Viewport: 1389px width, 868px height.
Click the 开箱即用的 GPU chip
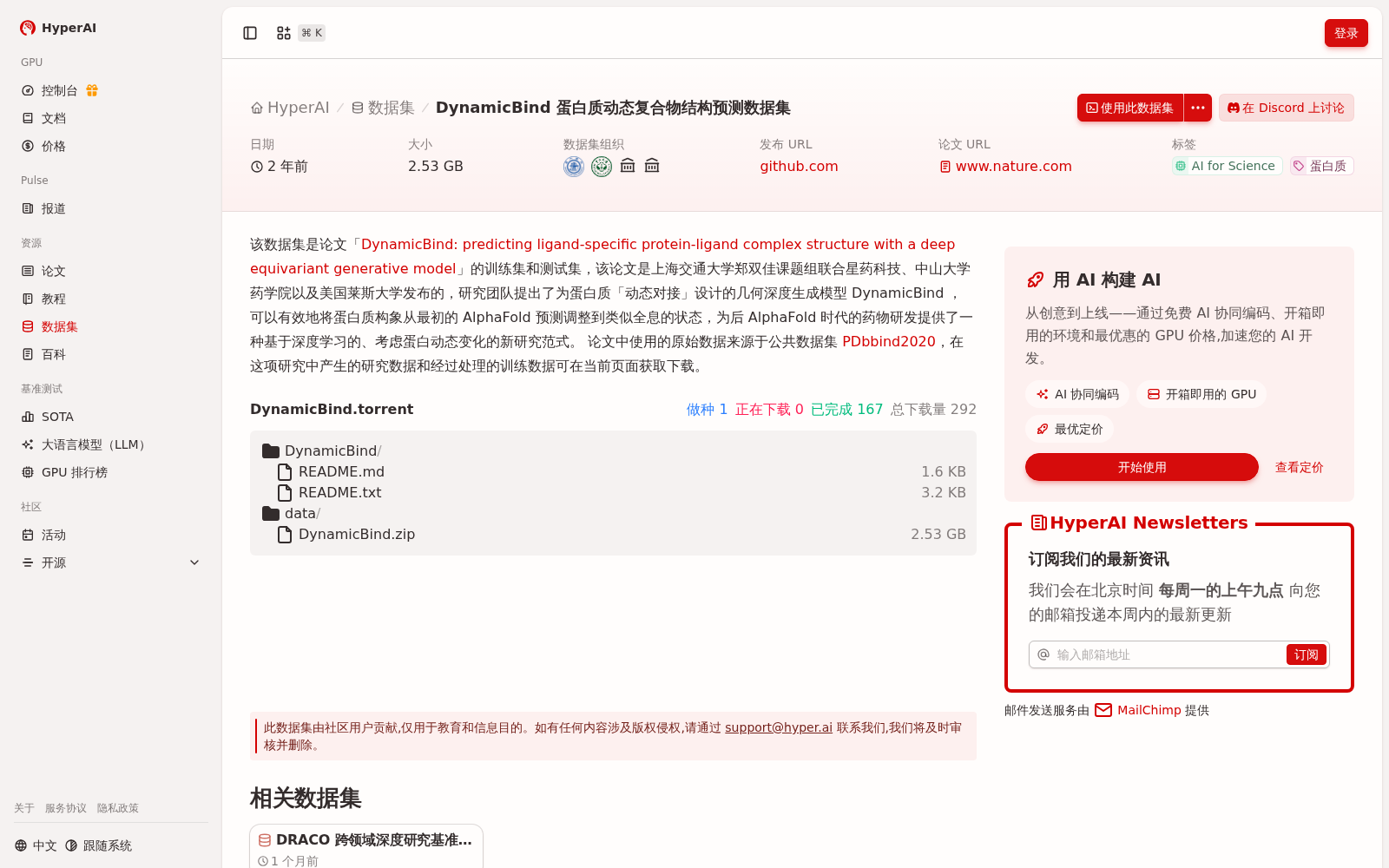click(1201, 394)
